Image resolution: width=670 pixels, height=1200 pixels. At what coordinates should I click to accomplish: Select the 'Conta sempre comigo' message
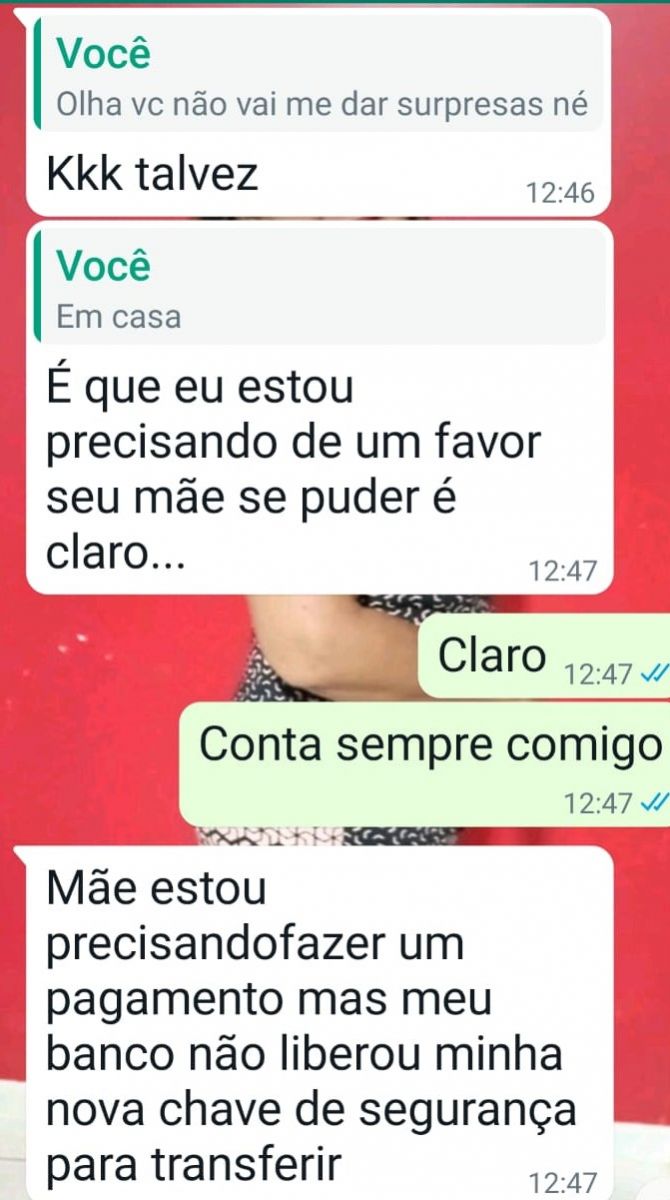coord(424,764)
